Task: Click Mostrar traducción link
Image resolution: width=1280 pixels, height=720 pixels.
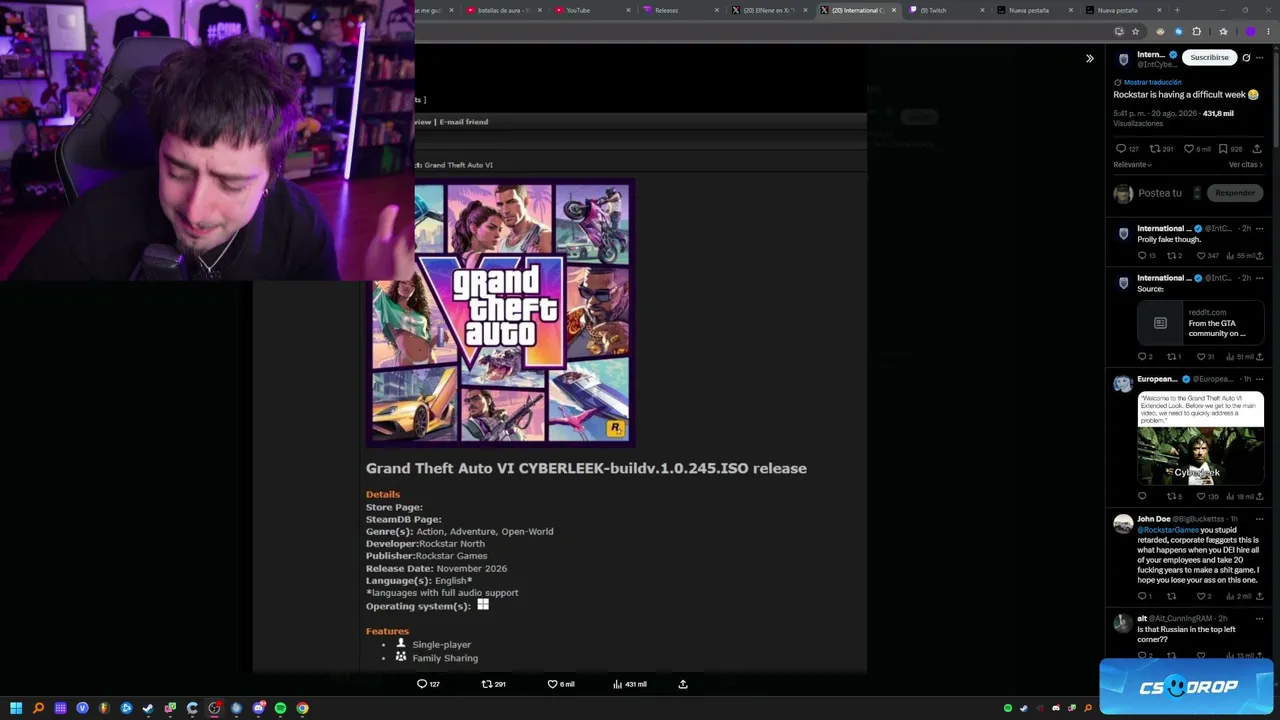Action: pyautogui.click(x=1152, y=82)
